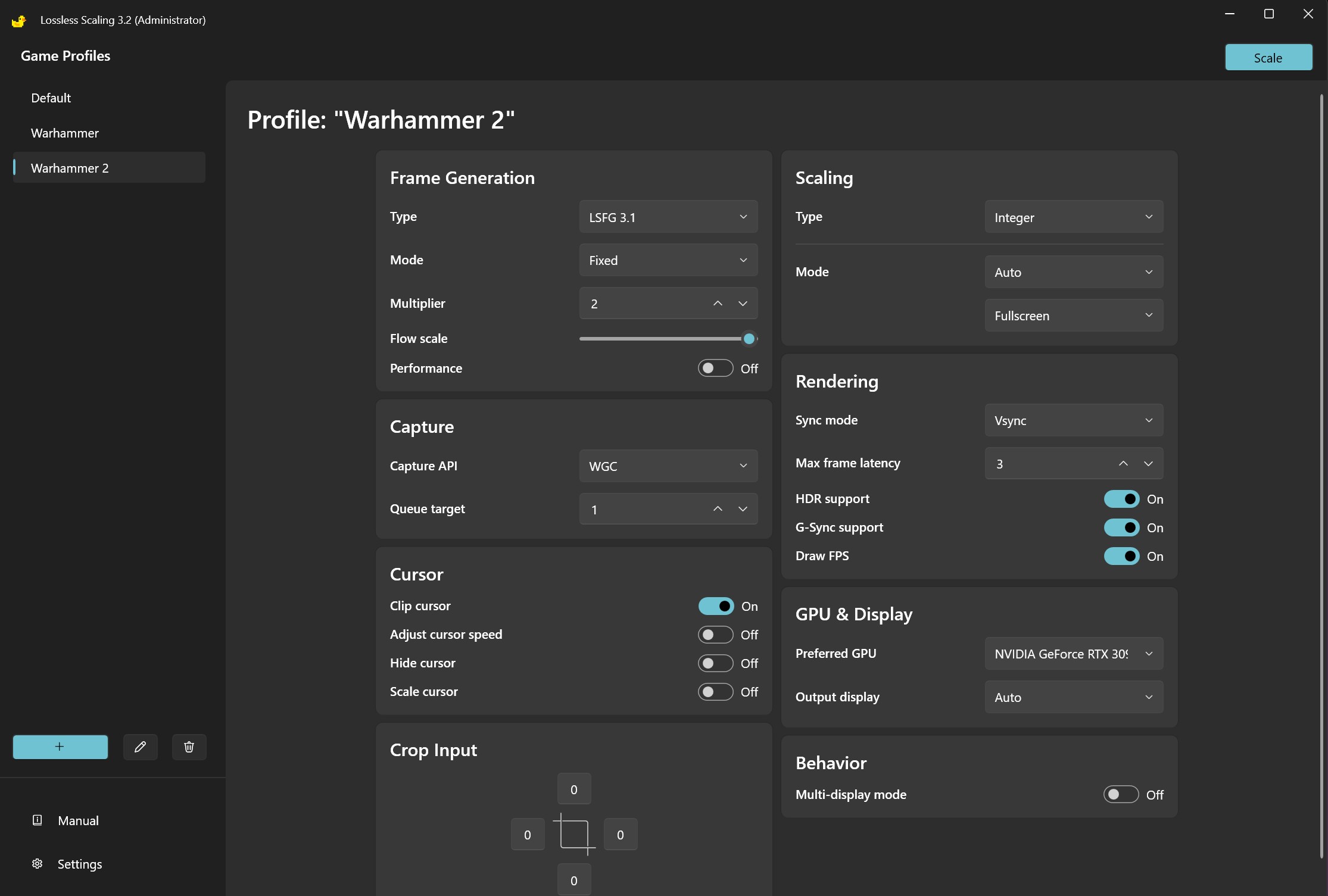Turn off G-Sync support
The image size is (1328, 896).
[1121, 527]
